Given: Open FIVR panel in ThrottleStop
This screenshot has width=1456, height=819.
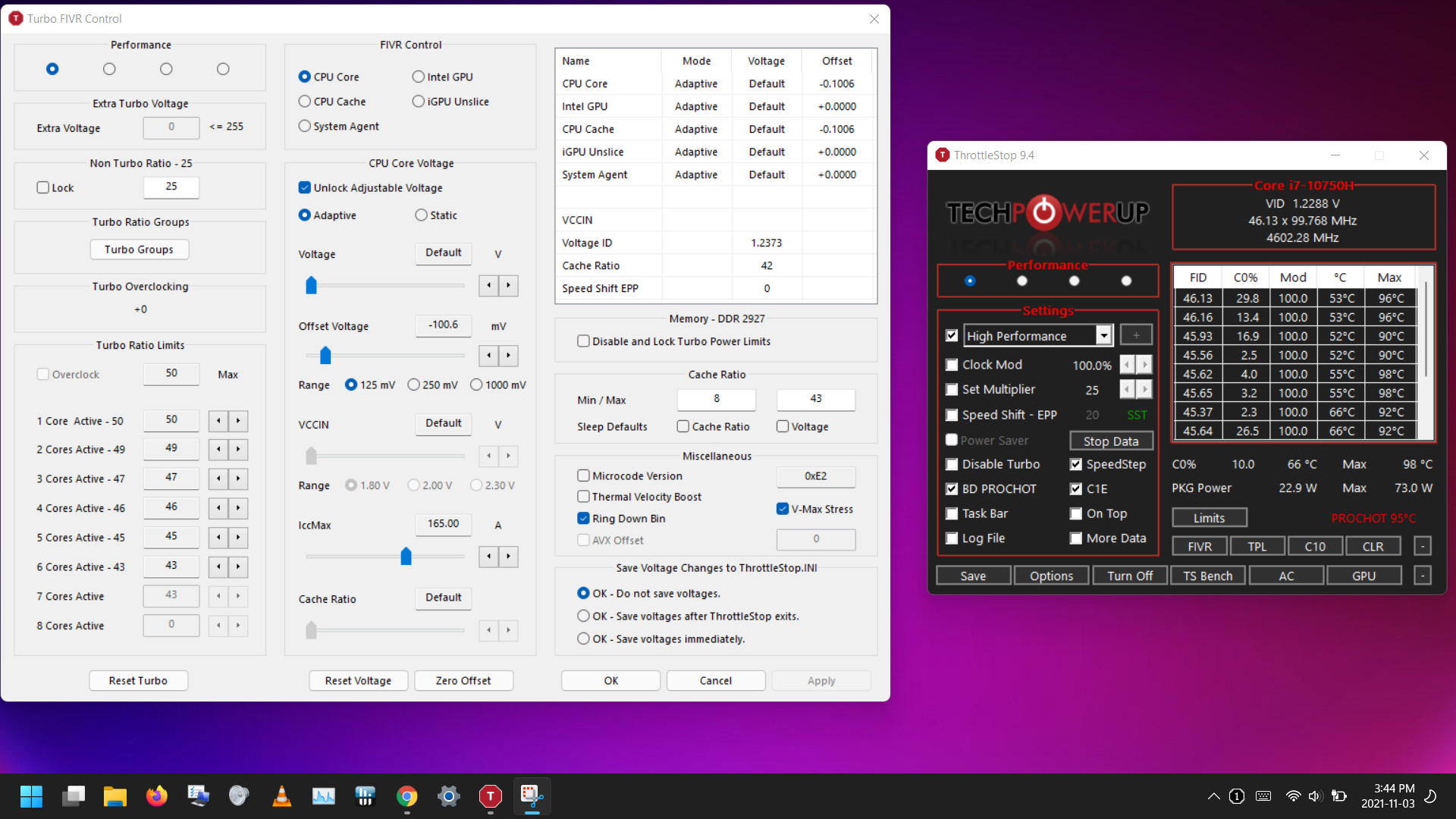Looking at the screenshot, I should pos(1200,546).
